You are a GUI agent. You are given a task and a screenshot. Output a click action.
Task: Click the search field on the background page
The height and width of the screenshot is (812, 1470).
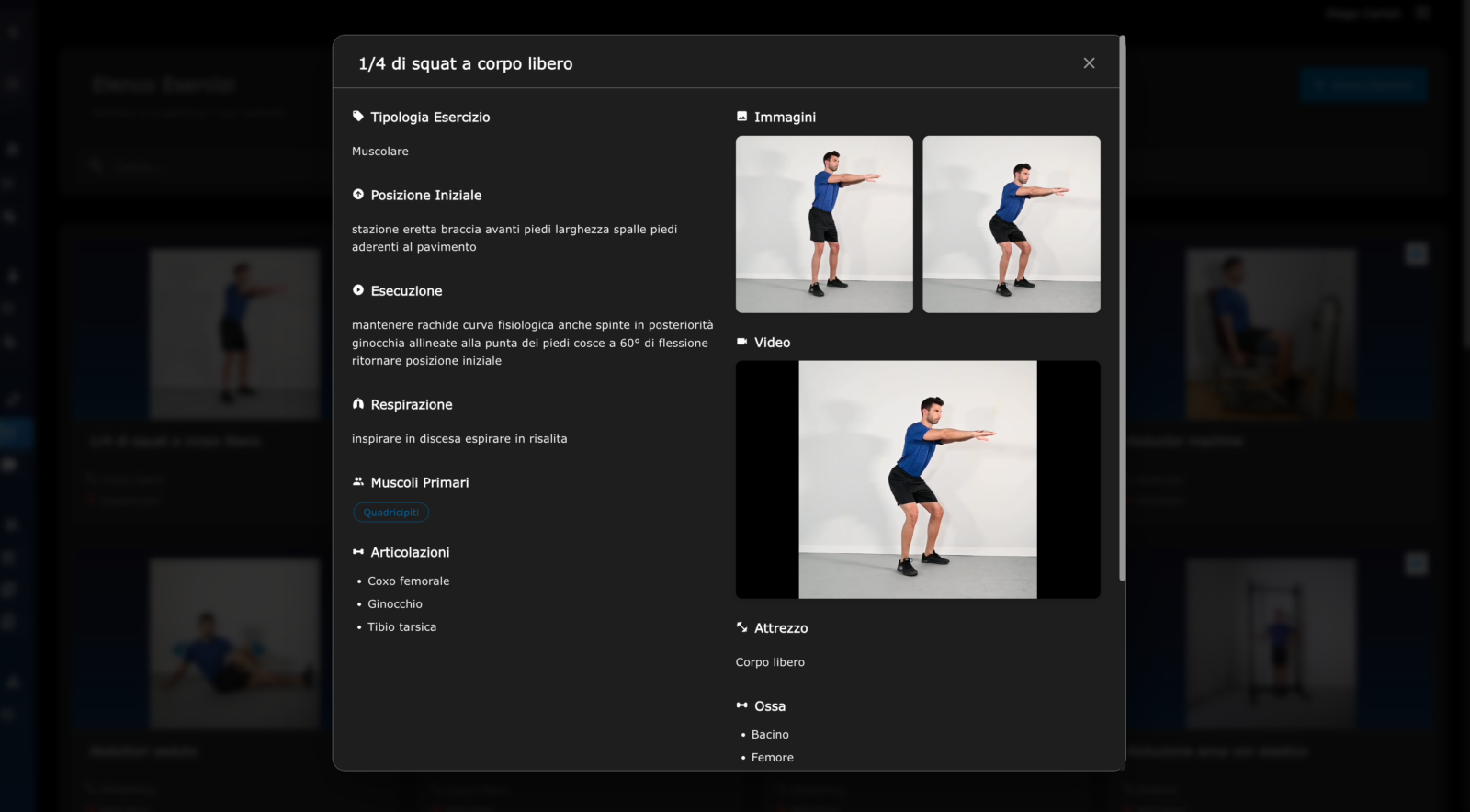198,166
